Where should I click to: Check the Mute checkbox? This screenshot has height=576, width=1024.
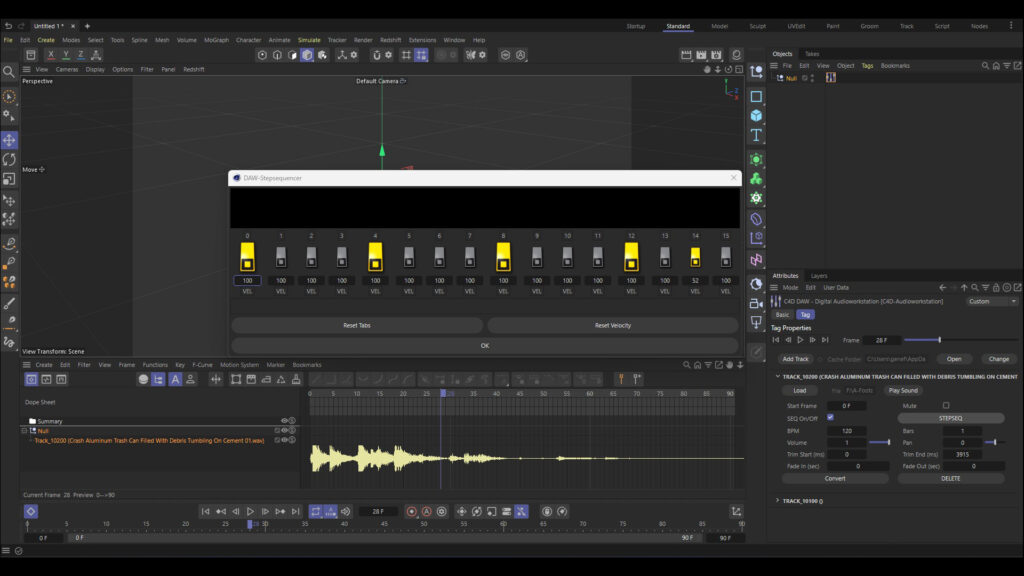pos(946,406)
